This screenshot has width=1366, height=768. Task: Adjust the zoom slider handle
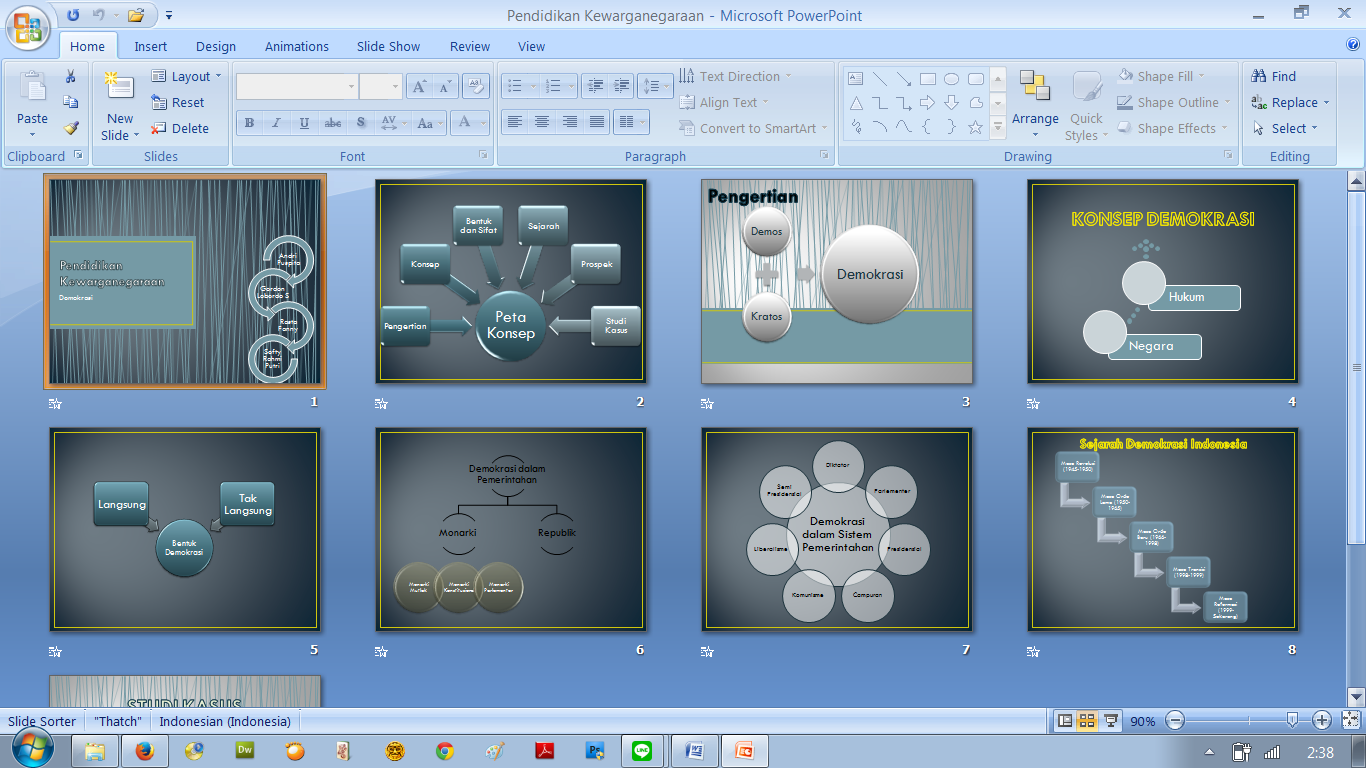pos(1292,720)
